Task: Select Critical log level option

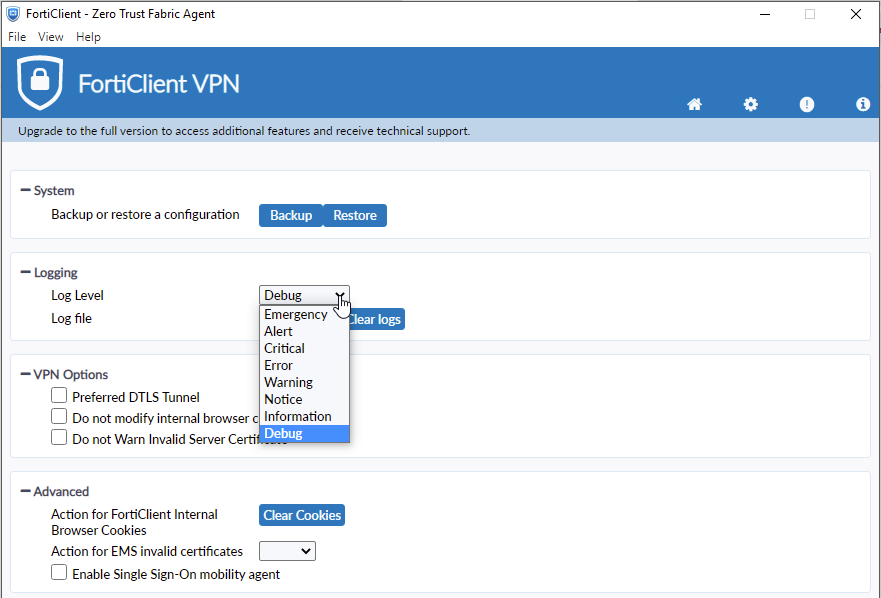Action: (x=304, y=348)
